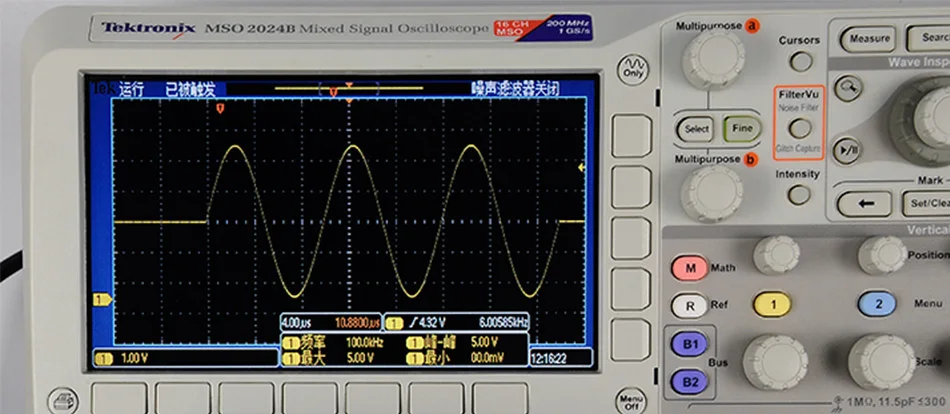Open the R Ref menu button
This screenshot has width=950, height=414.
point(689,305)
